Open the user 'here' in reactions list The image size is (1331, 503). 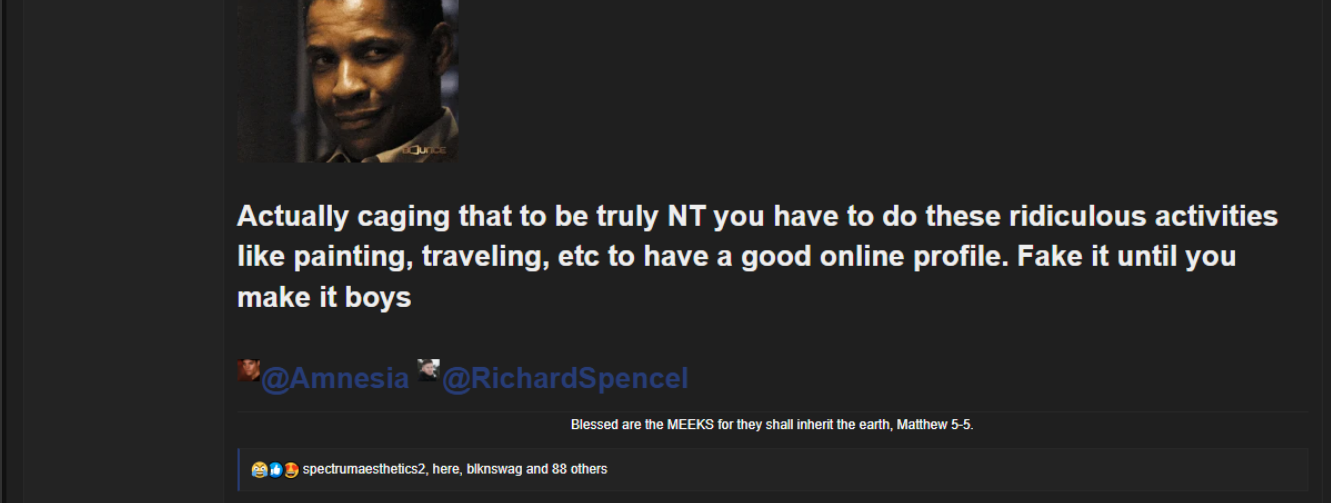(x=445, y=469)
